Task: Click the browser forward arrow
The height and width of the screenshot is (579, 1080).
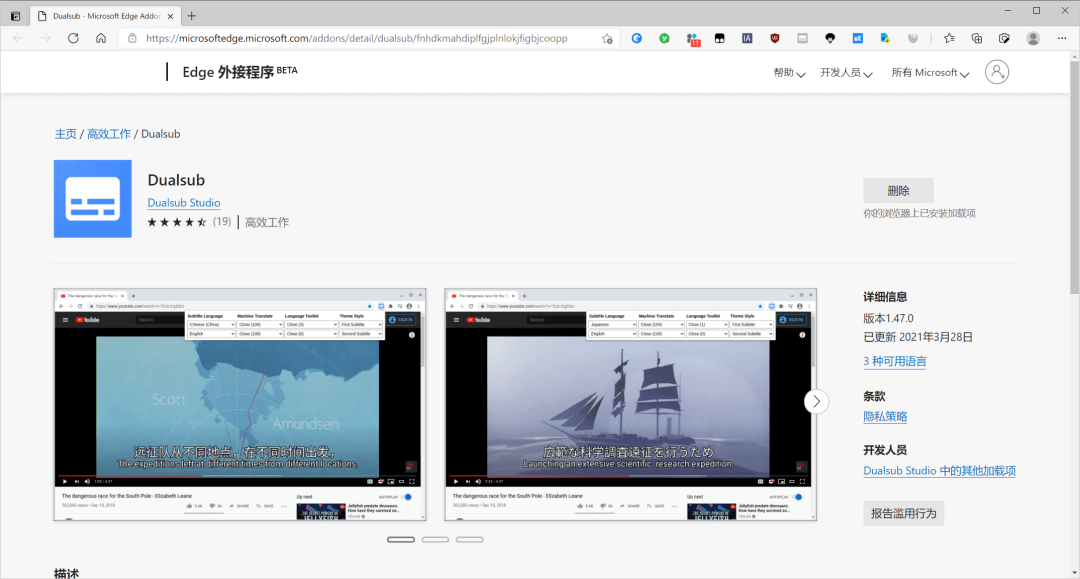Action: (x=45, y=39)
